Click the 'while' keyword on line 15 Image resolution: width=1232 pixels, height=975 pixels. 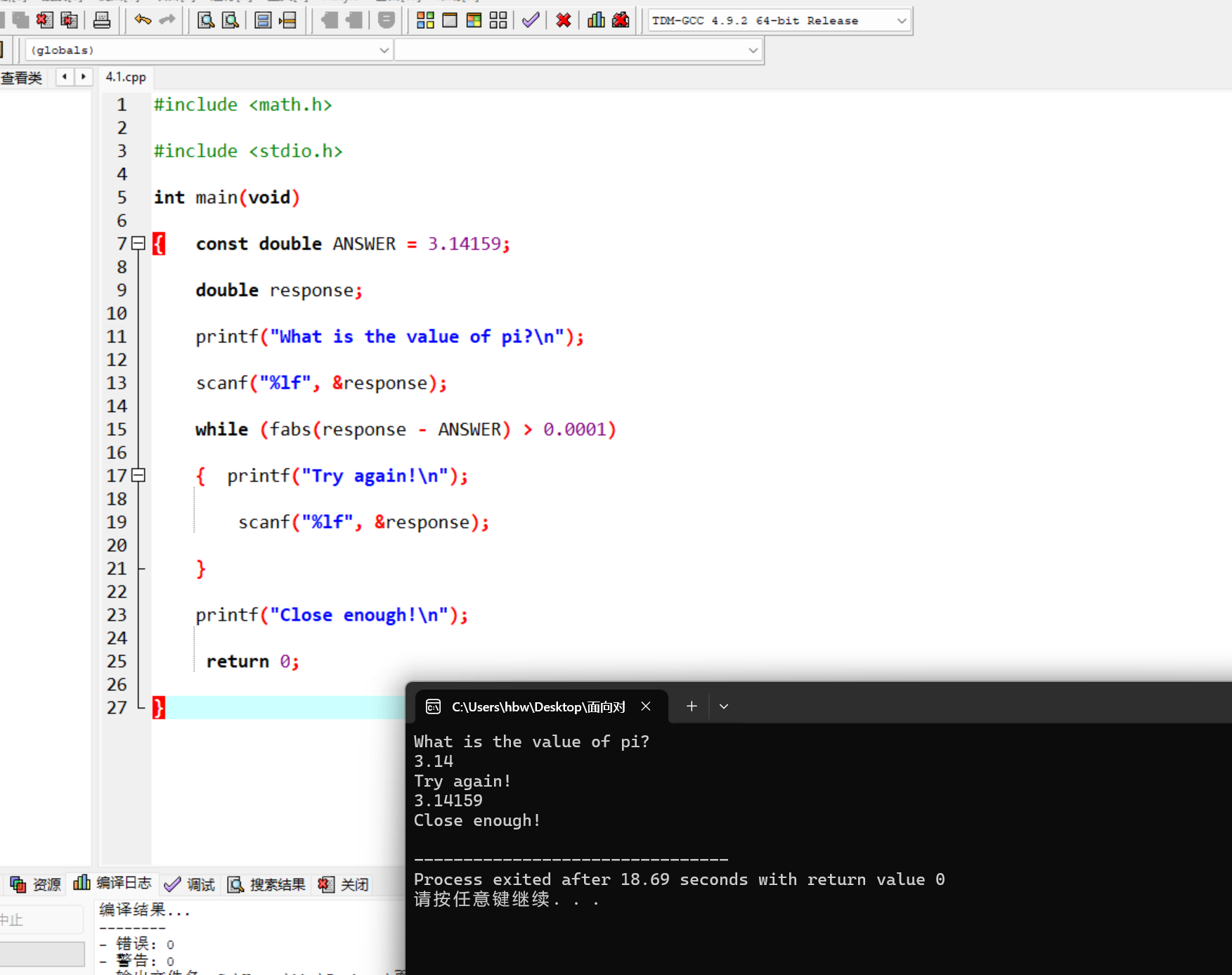pyautogui.click(x=221, y=430)
